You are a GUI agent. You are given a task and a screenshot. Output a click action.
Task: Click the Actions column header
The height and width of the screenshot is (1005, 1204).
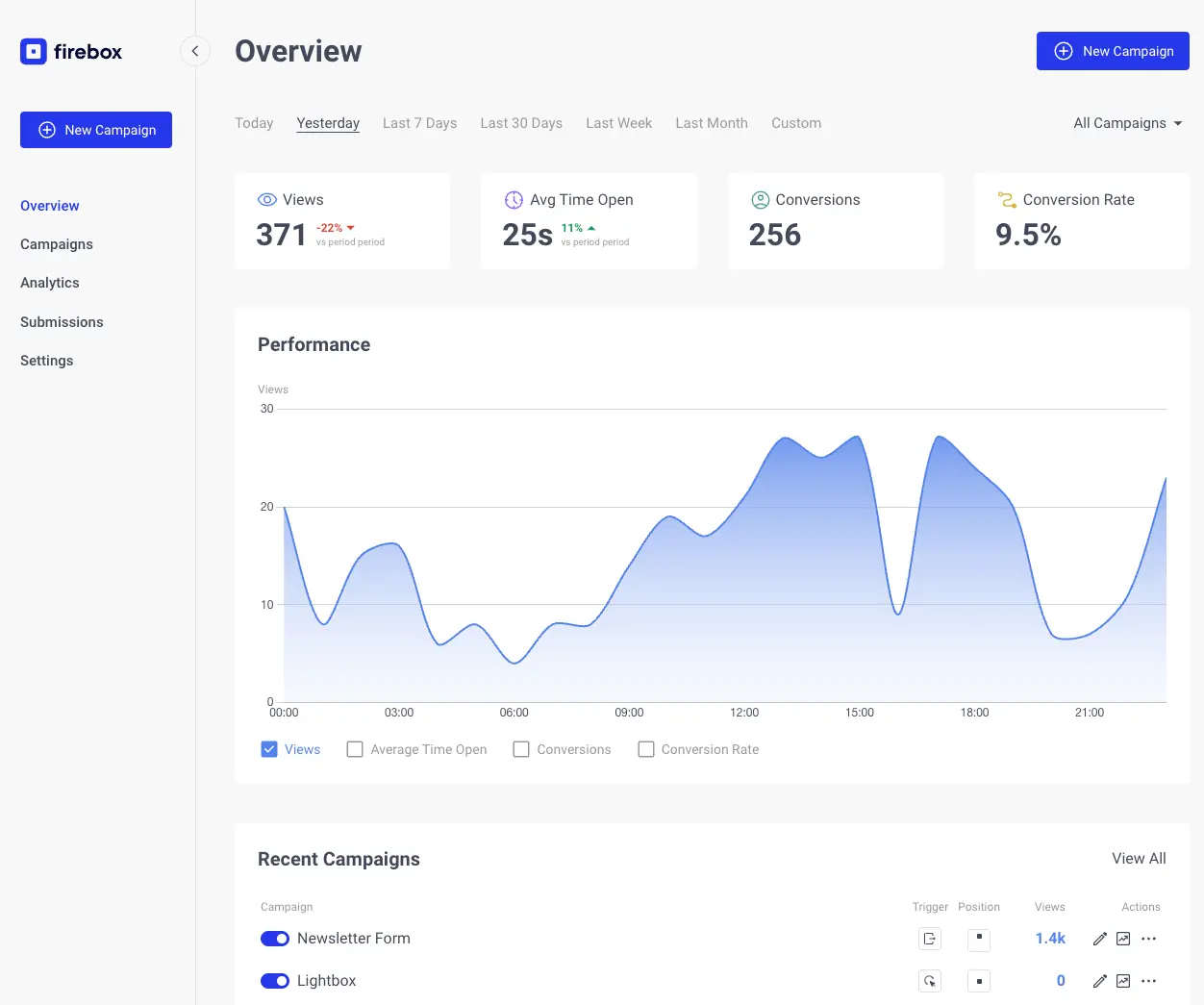(x=1141, y=907)
